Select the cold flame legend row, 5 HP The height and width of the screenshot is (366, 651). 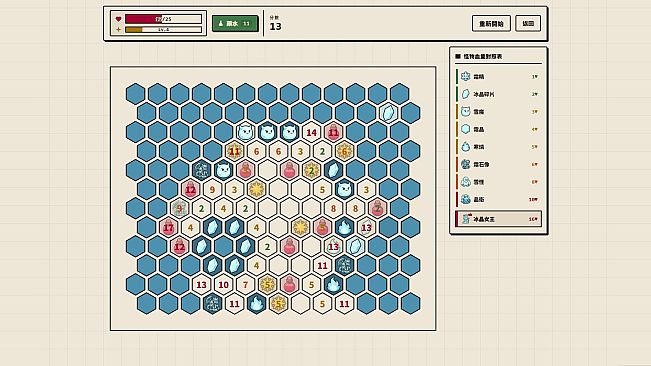[499, 147]
